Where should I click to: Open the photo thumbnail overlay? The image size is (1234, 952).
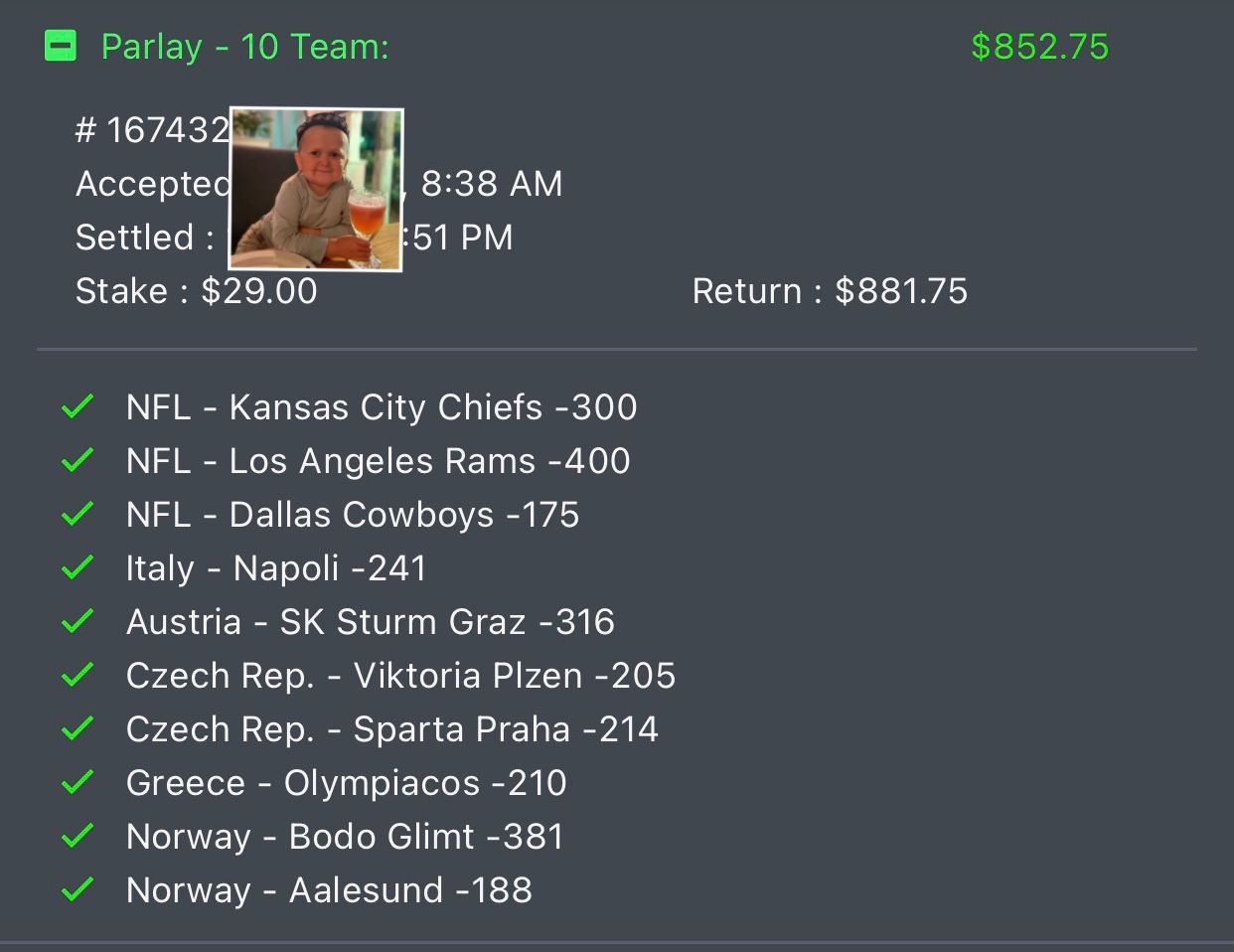coord(316,189)
